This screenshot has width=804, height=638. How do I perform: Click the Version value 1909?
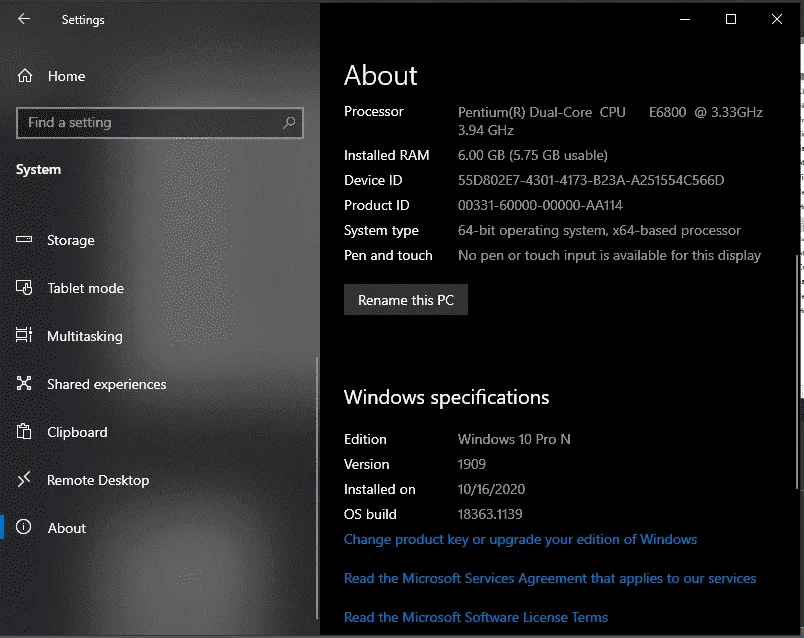click(471, 465)
